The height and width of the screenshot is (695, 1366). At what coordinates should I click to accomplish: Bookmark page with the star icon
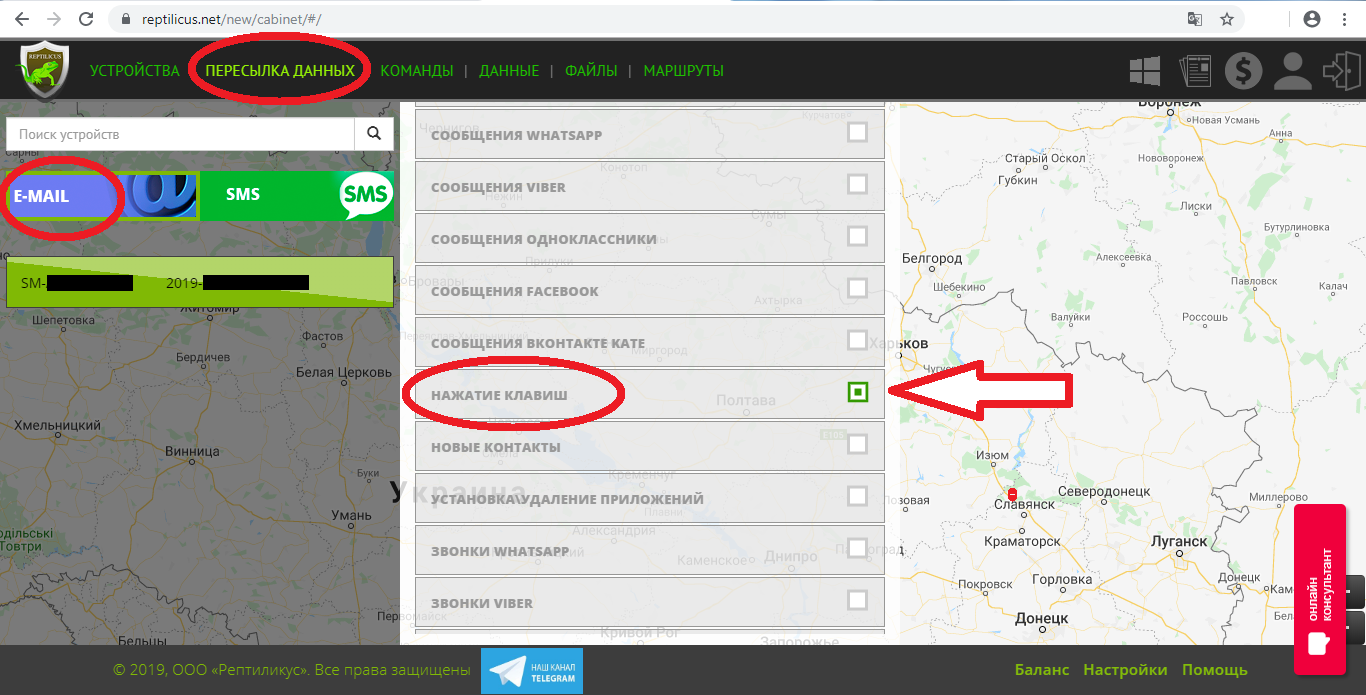[1226, 19]
